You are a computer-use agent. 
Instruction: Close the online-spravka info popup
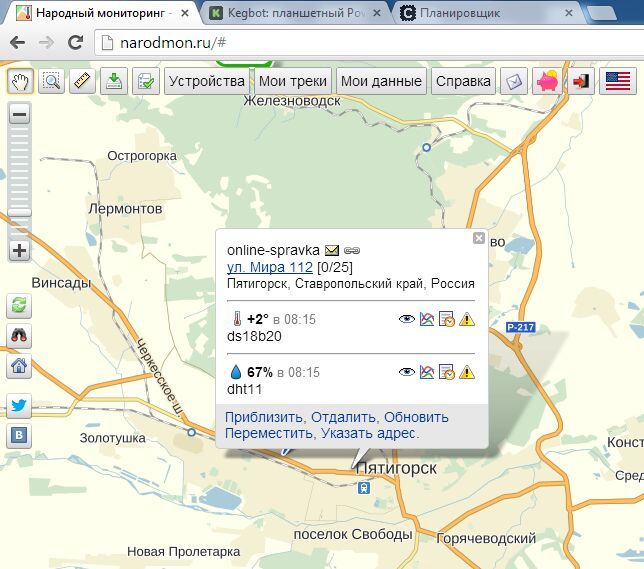tap(478, 238)
